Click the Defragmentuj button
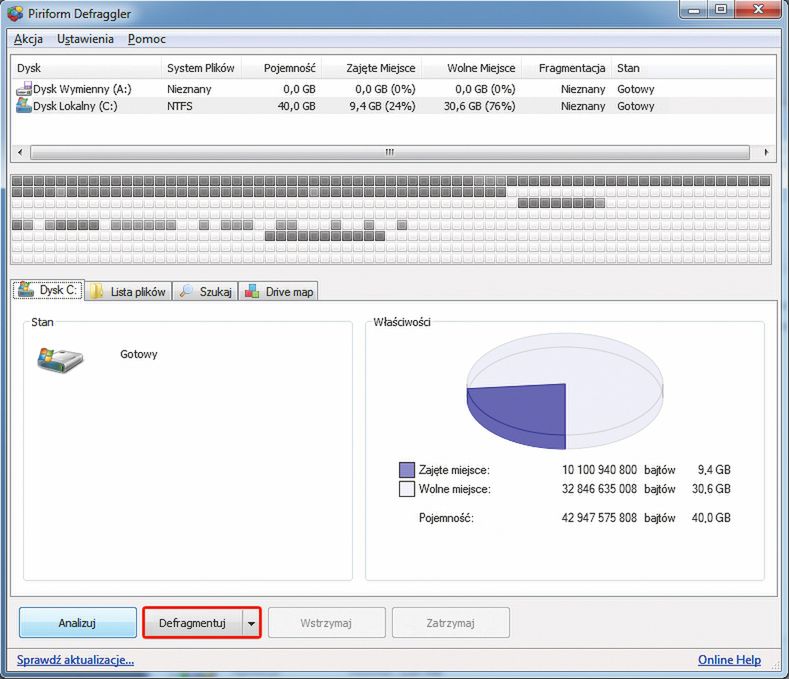Screen dimensions: 789x679 coord(193,623)
